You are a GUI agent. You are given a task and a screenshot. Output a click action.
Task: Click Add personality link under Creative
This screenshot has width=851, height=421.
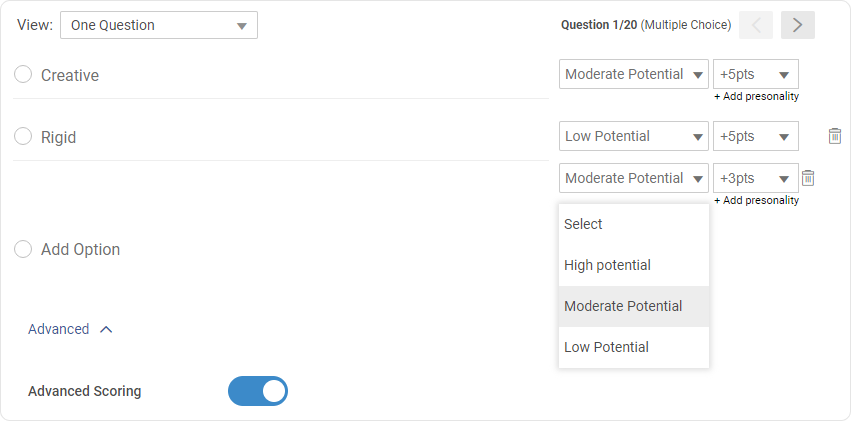point(756,97)
